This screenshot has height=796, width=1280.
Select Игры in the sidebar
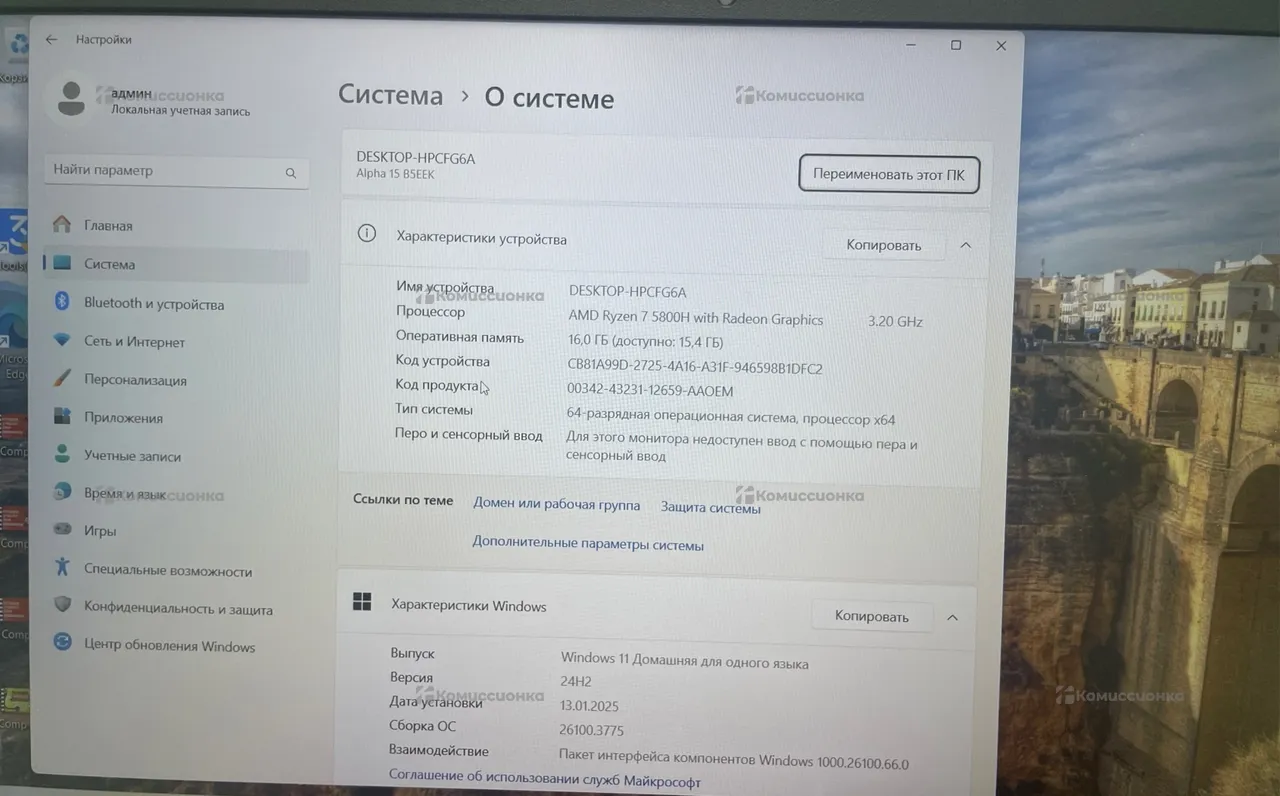(x=100, y=531)
